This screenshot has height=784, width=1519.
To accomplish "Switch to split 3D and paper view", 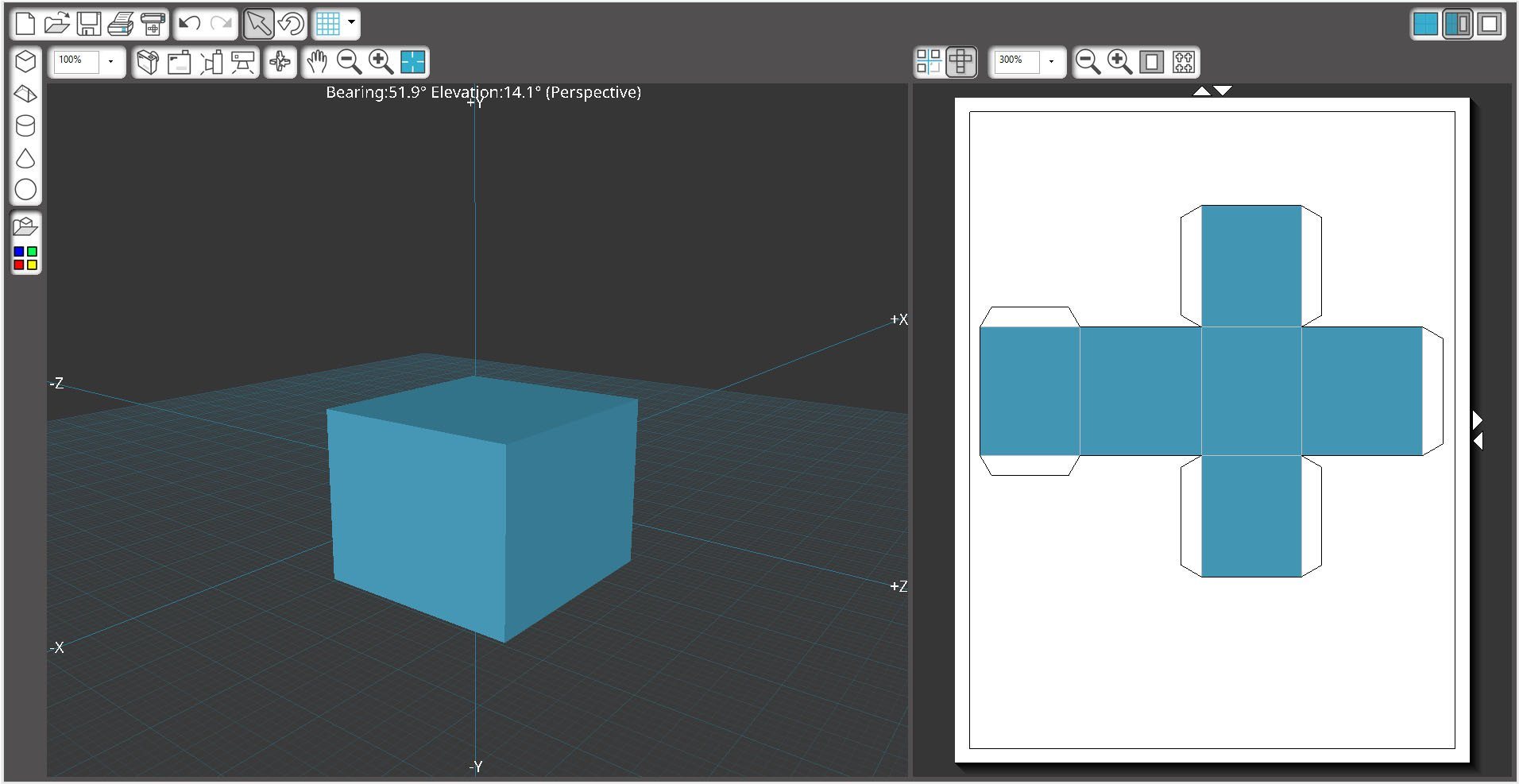I will [1458, 24].
